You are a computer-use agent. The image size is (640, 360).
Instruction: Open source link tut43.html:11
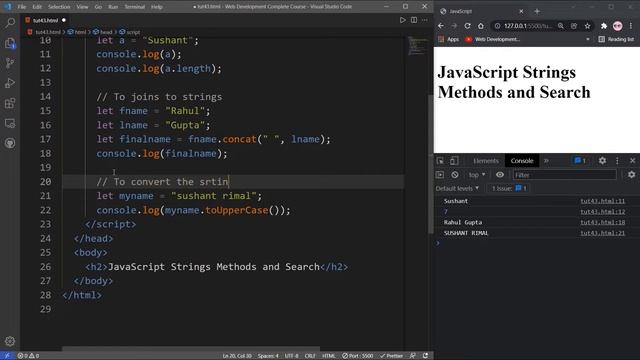(602, 201)
